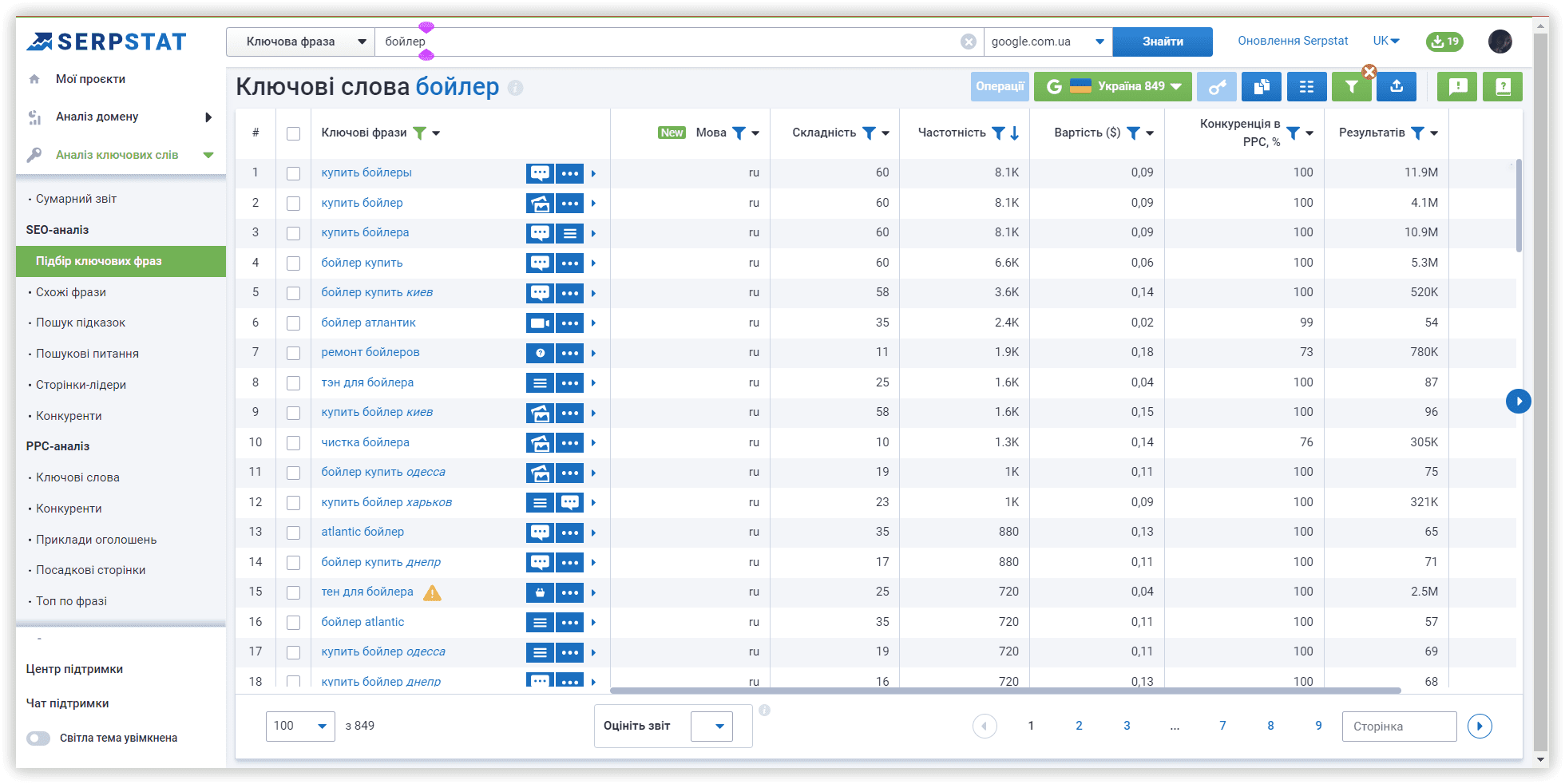
Task: Check the row for купить бойлера
Action: click(x=294, y=233)
